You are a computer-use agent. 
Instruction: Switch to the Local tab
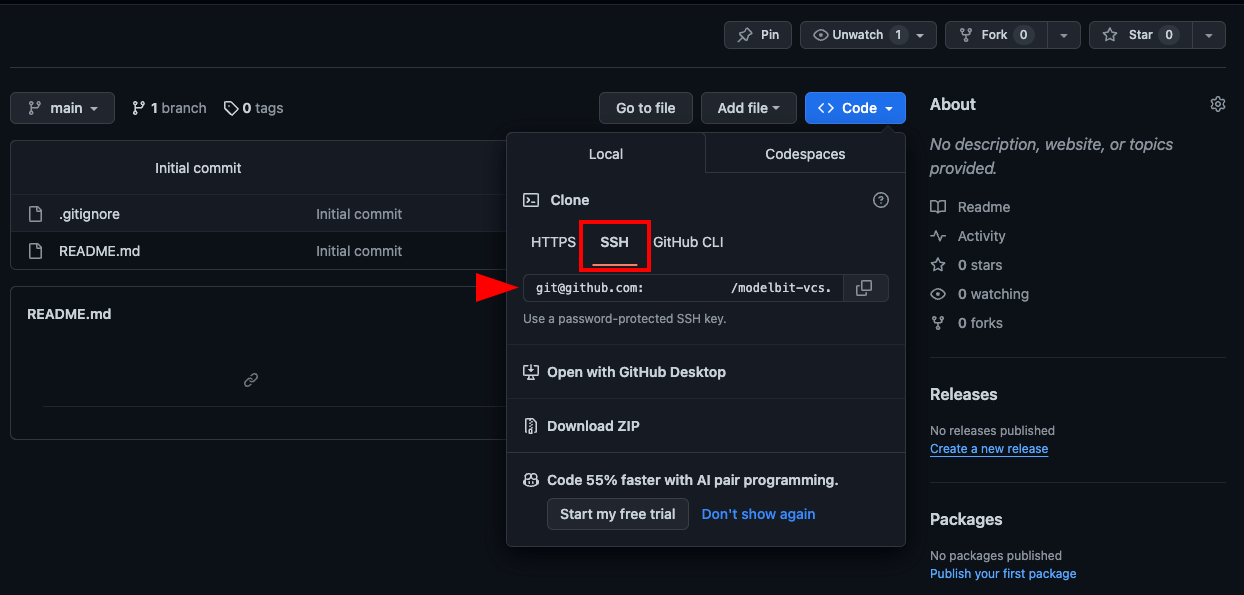606,154
